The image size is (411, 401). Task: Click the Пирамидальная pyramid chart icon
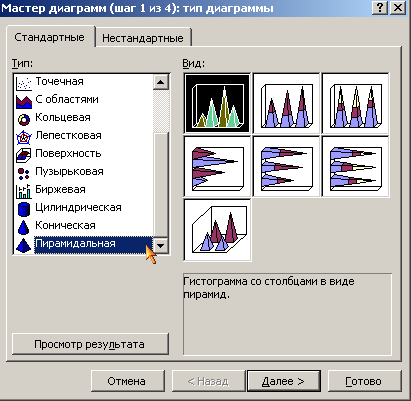click(24, 245)
